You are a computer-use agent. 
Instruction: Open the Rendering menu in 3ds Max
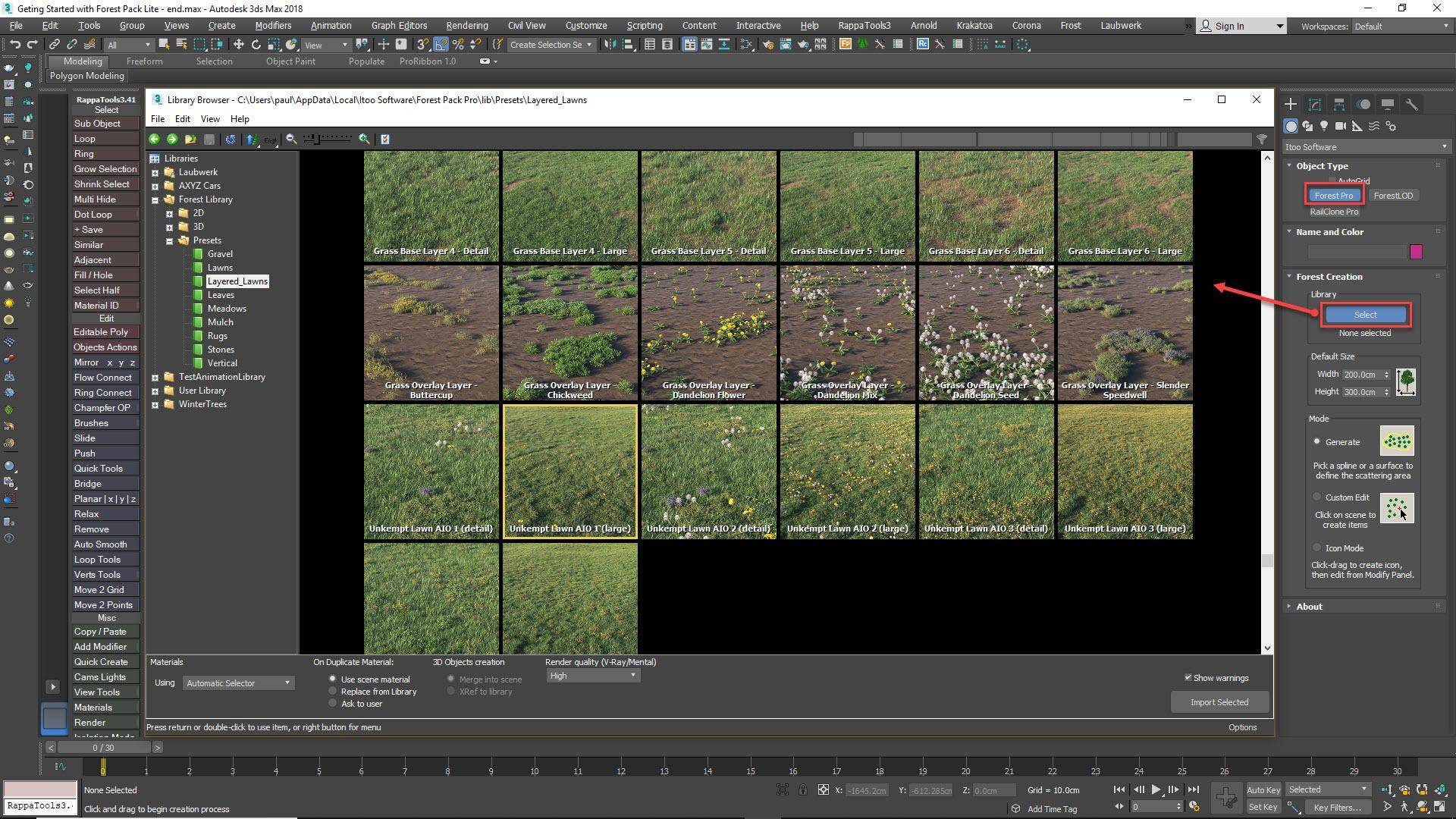point(466,25)
